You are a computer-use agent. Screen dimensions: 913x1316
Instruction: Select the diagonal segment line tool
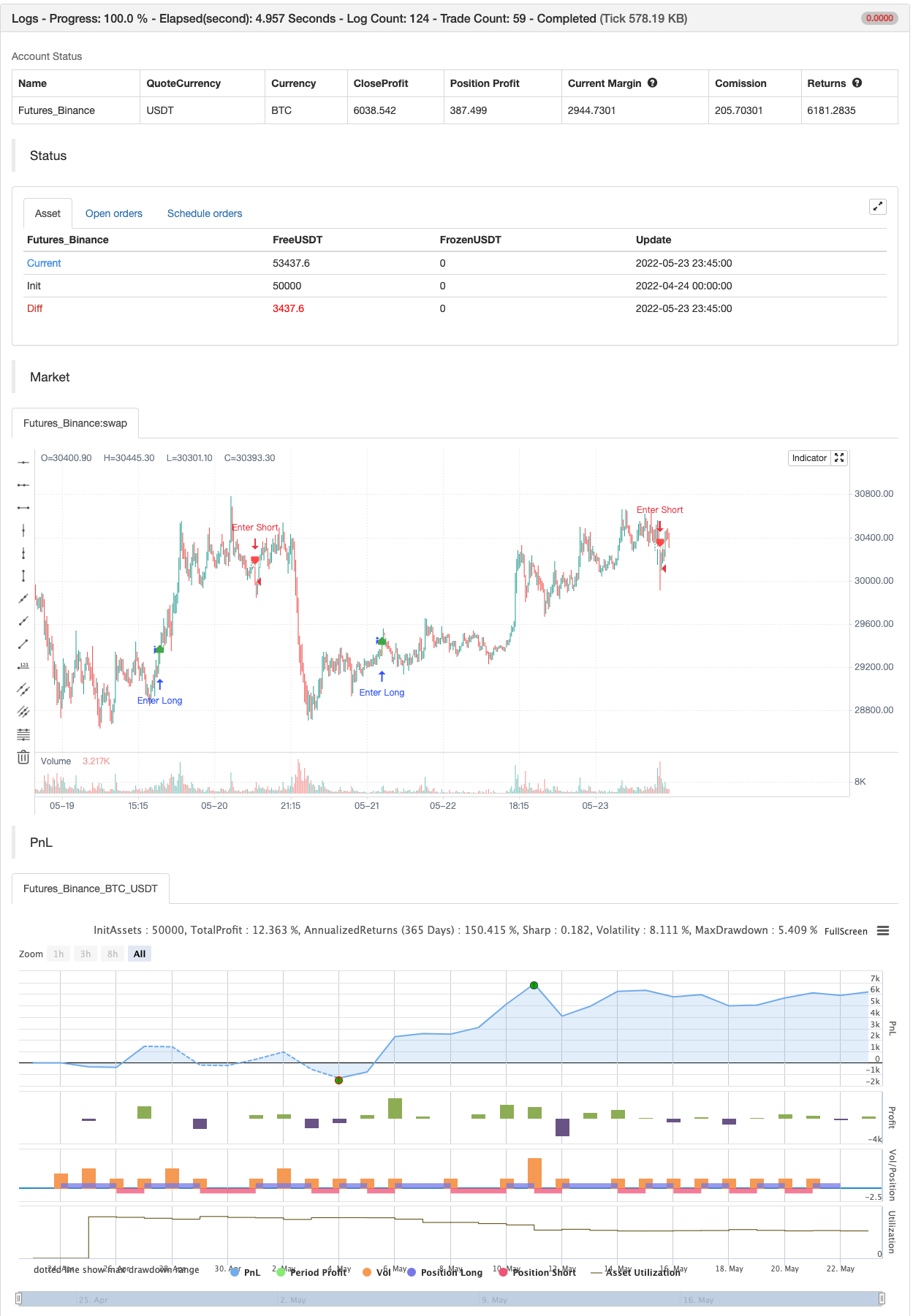coord(23,644)
